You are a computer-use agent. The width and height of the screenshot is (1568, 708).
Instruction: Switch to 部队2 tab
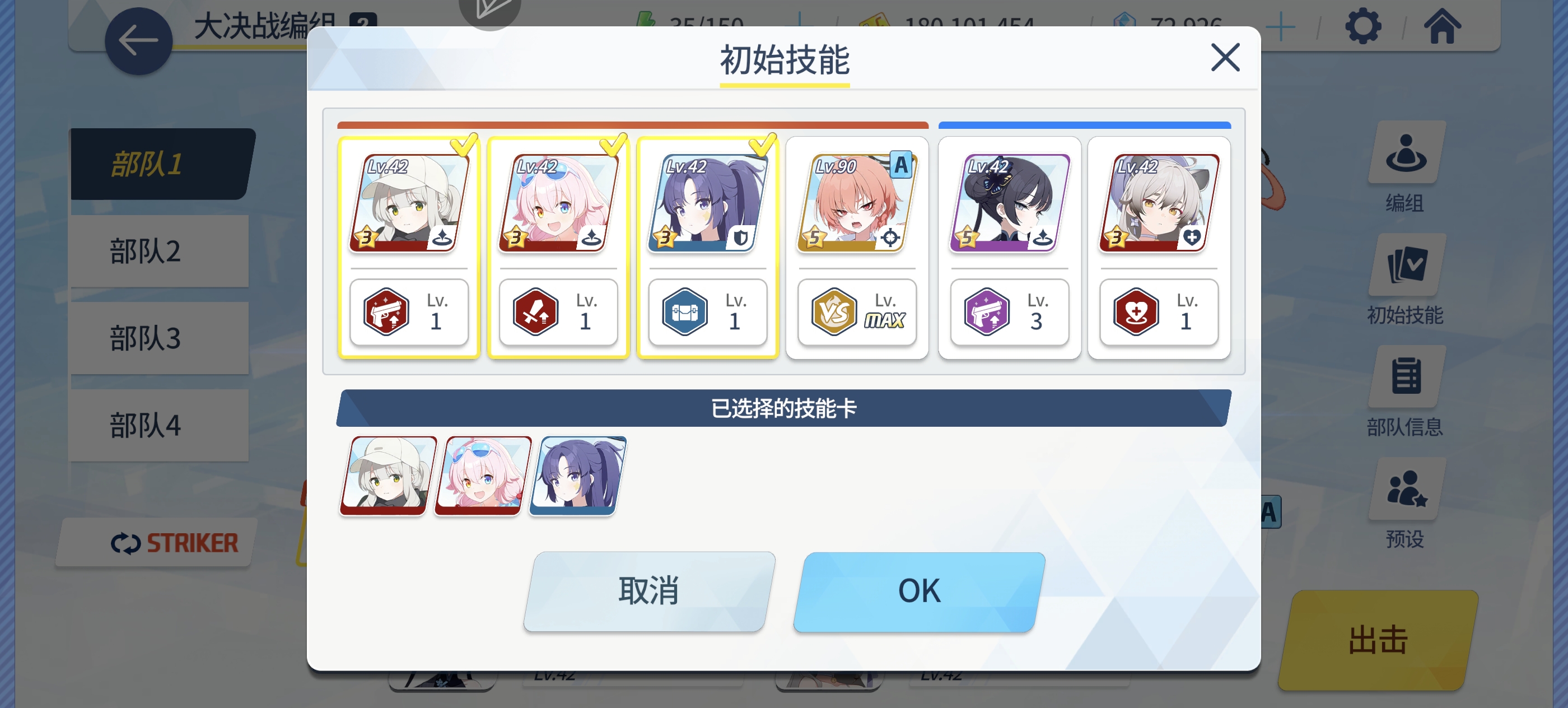click(x=159, y=251)
